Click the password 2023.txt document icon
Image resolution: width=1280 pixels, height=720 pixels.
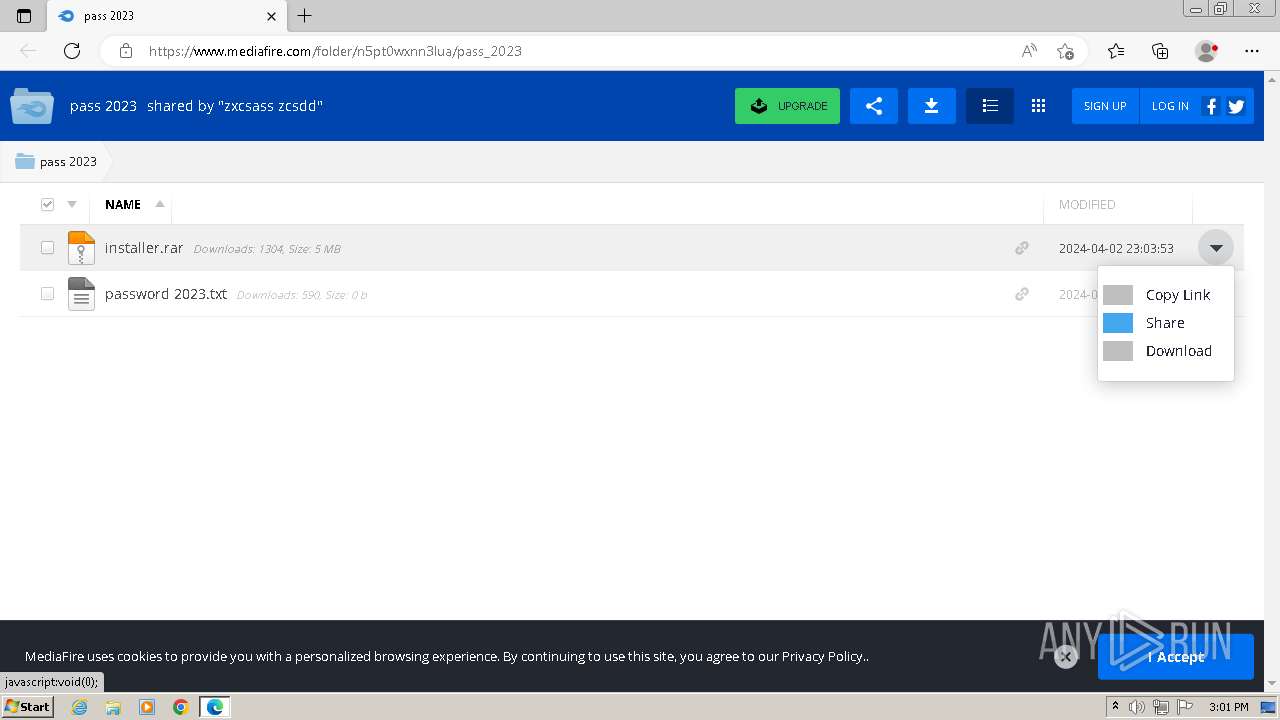[x=81, y=294]
